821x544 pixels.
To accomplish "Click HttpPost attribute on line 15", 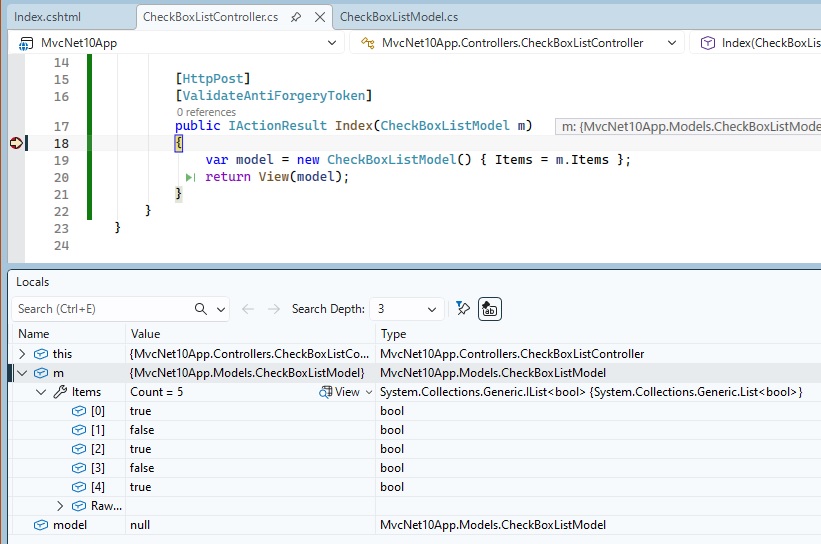I will [213, 79].
